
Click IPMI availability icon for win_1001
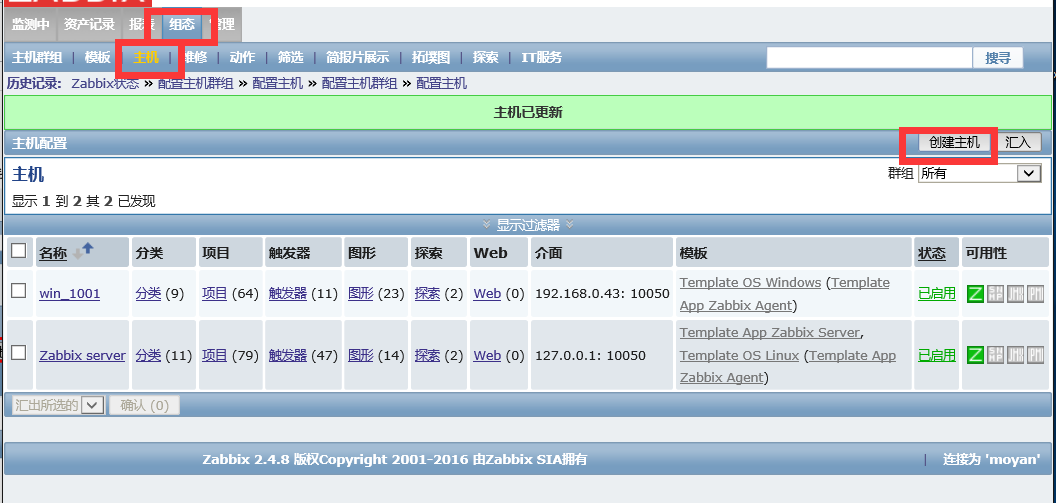click(x=1035, y=294)
